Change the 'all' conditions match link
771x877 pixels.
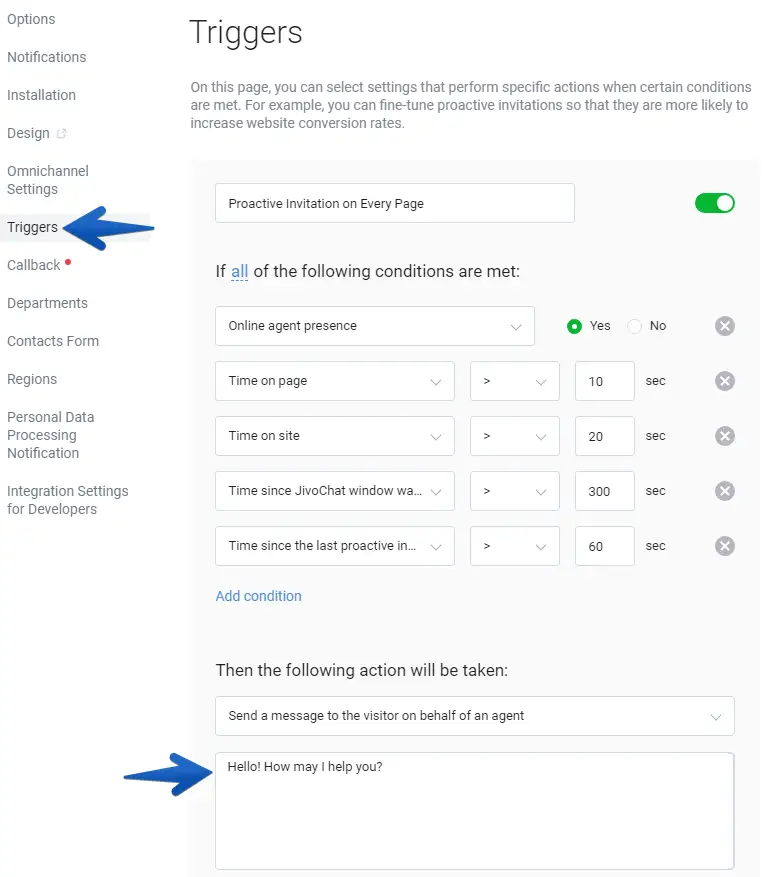[239, 271]
